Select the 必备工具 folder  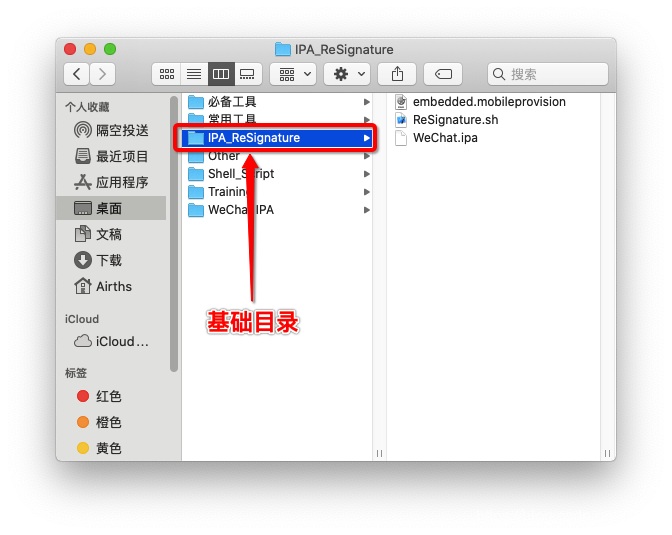[x=277, y=102]
